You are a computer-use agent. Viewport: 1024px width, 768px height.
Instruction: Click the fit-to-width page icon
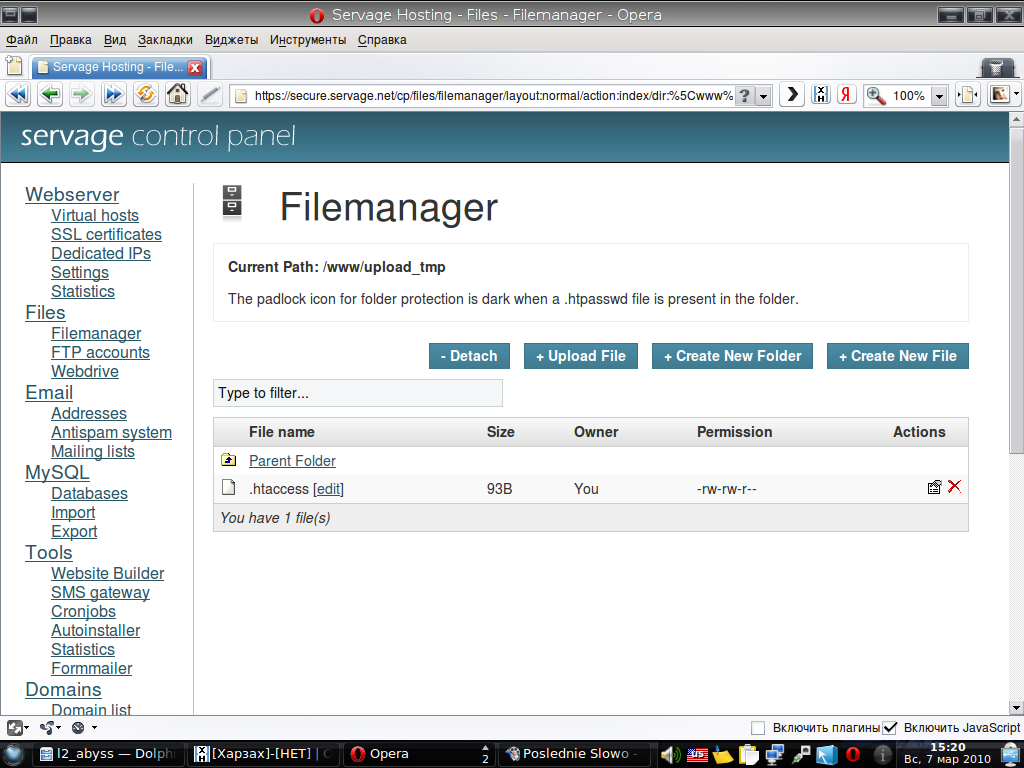click(x=968, y=95)
